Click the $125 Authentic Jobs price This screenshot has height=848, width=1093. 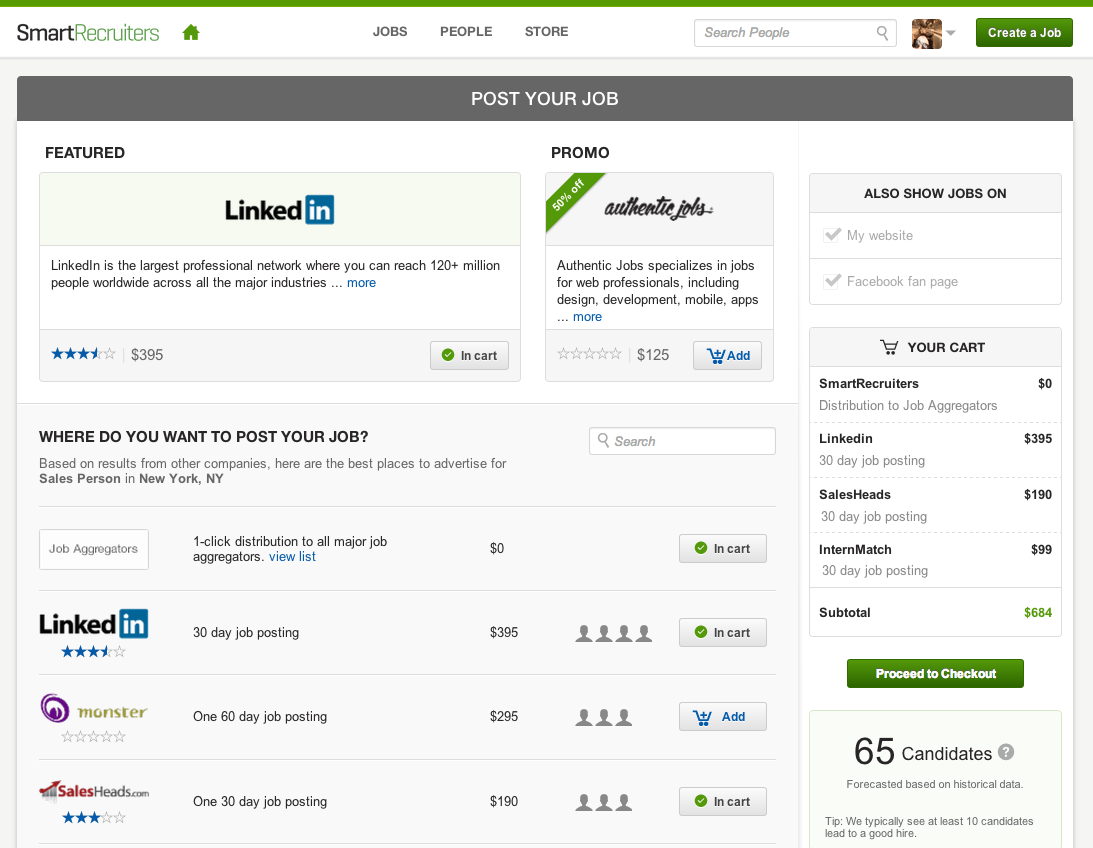click(x=653, y=355)
